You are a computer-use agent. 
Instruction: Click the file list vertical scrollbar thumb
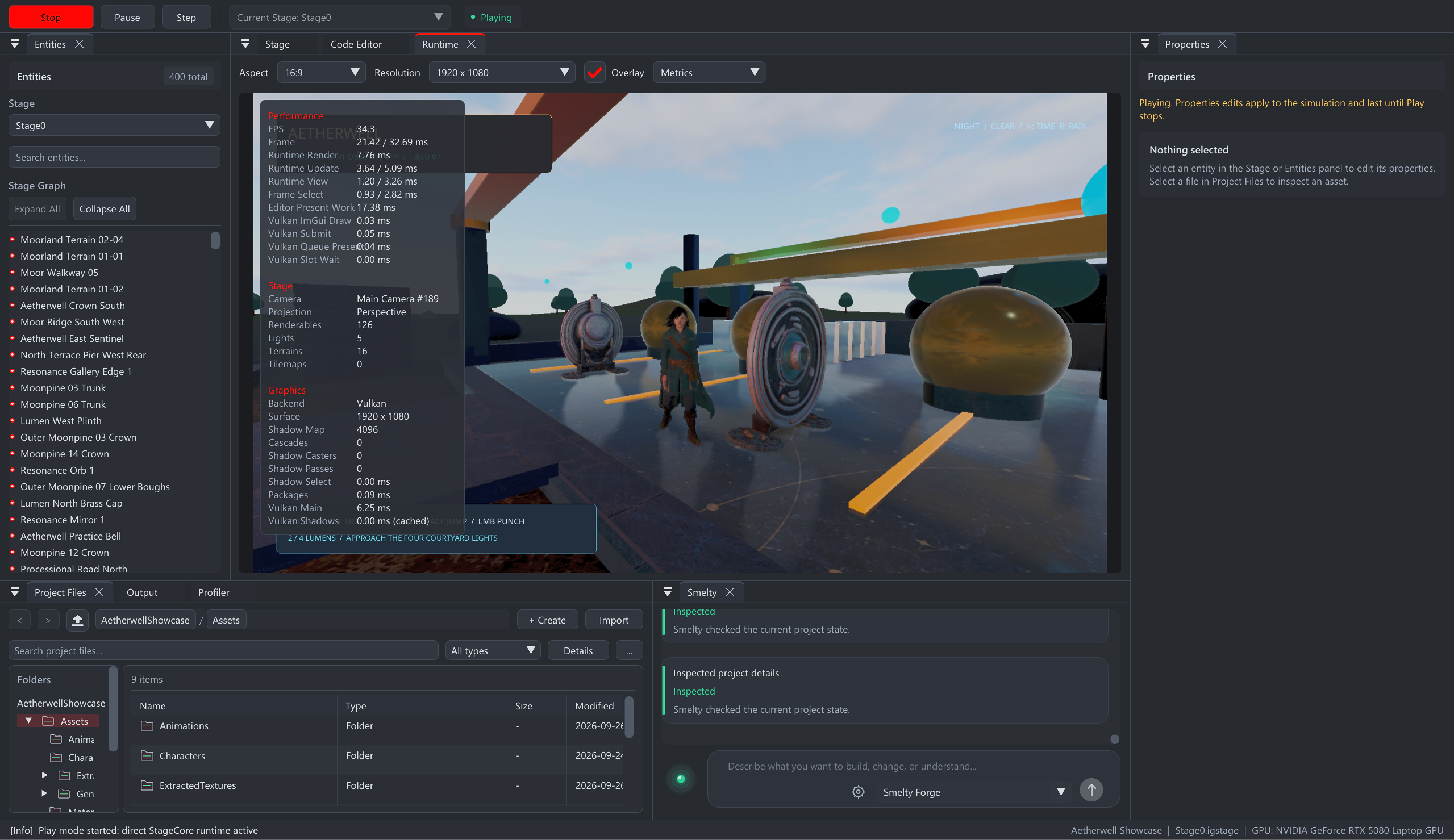tap(629, 717)
